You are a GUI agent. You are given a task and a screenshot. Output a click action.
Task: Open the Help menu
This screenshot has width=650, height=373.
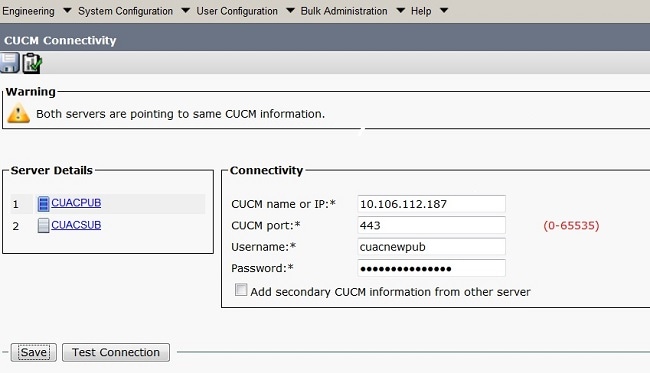coord(421,11)
